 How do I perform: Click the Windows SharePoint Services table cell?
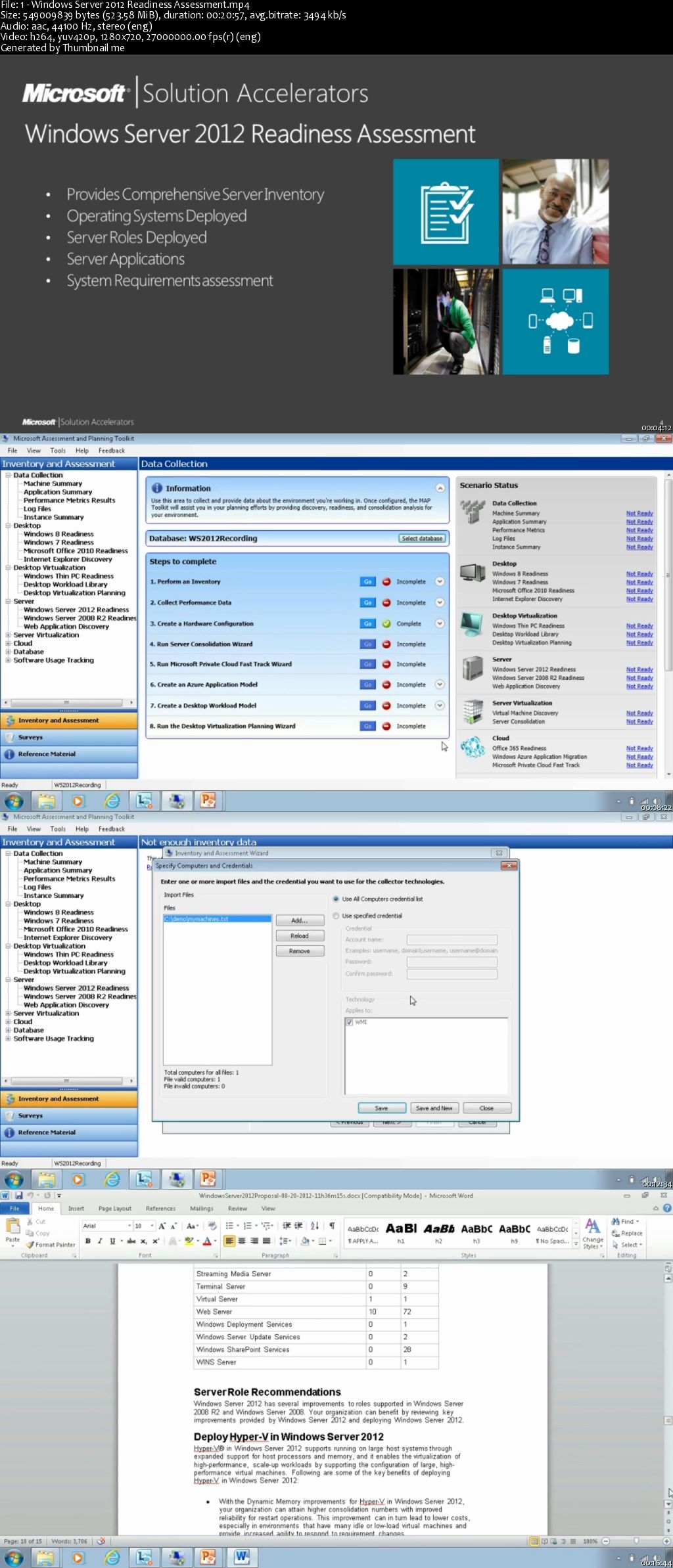tap(280, 1349)
